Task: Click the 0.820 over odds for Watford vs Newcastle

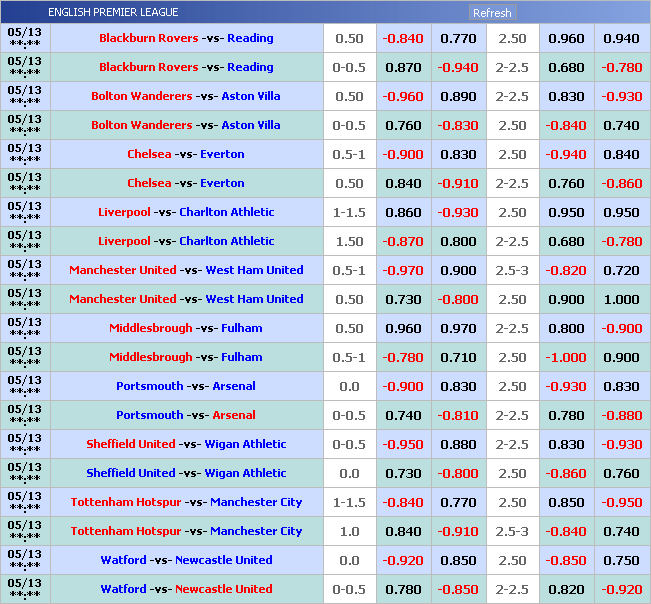Action: [x=566, y=590]
